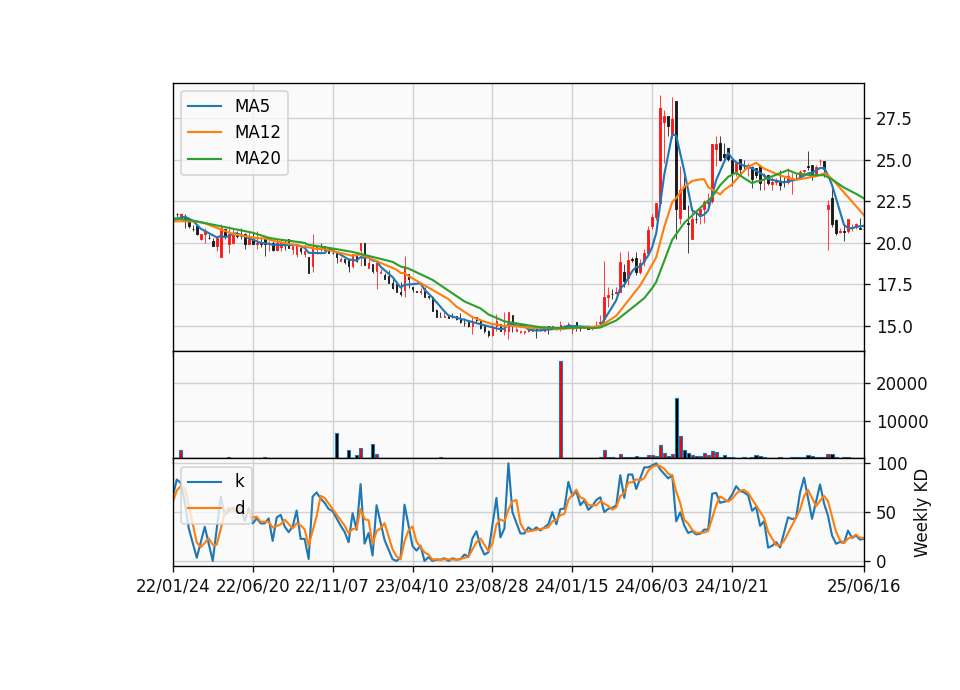Click the 25/06/16 date label
The height and width of the screenshot is (690, 960).
pyautogui.click(x=864, y=587)
